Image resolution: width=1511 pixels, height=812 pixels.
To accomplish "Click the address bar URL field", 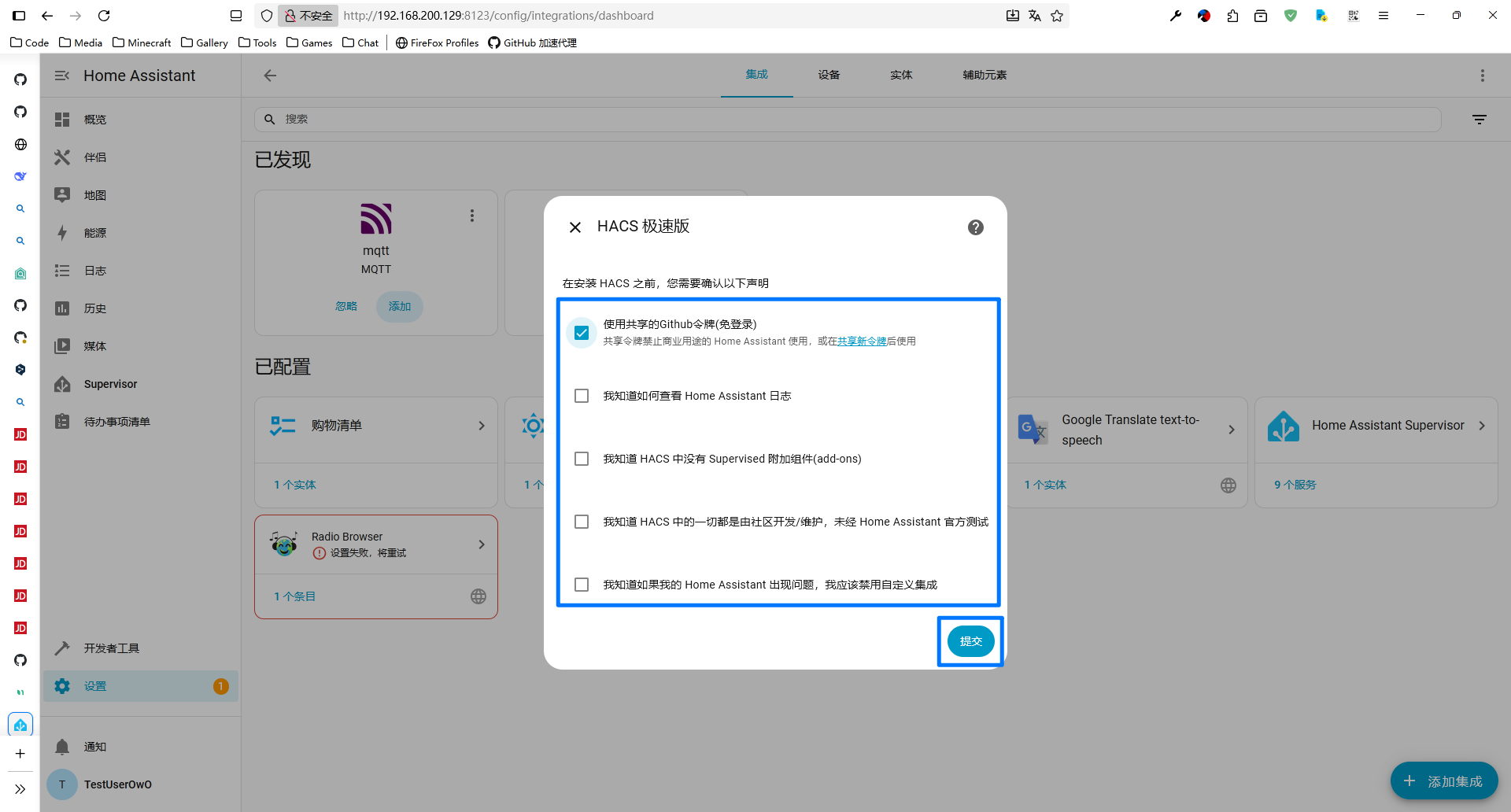I will coord(669,16).
